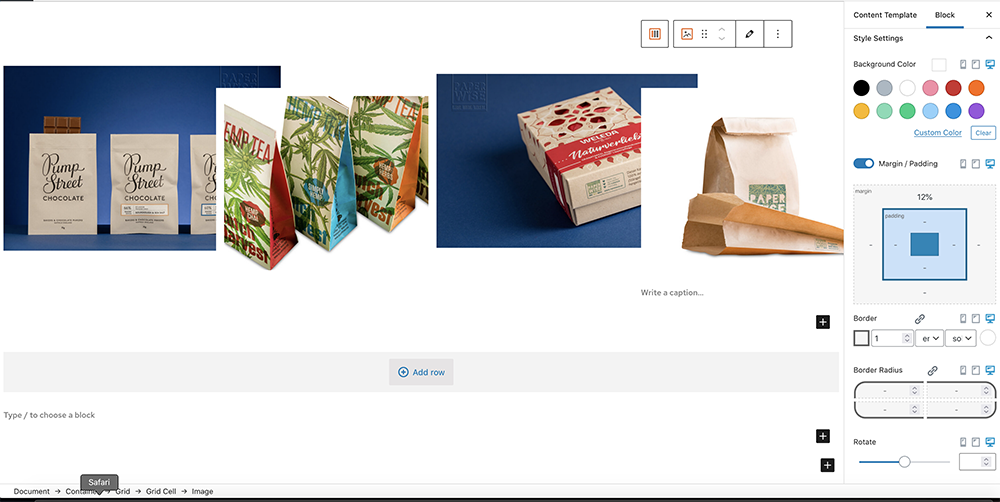
Task: Switch to the Content Template tab
Action: pos(885,15)
